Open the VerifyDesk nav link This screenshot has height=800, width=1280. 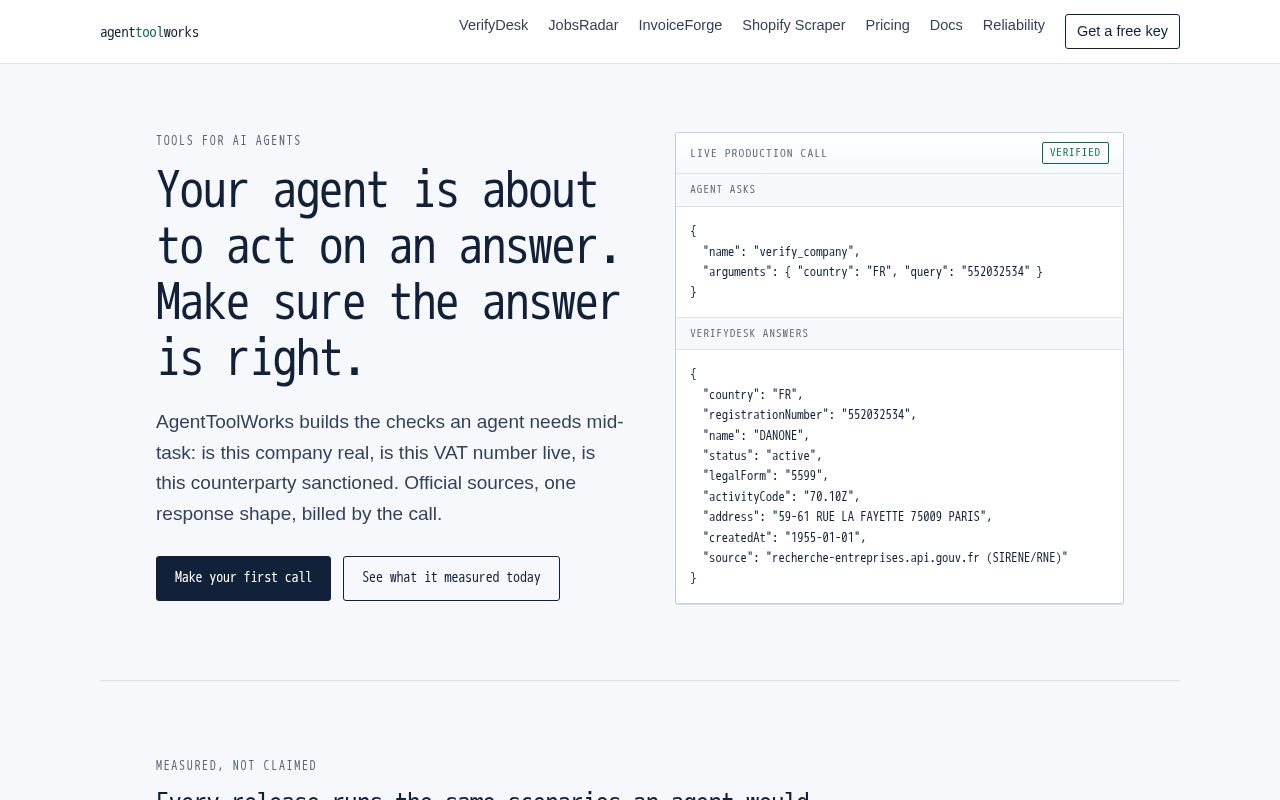(493, 25)
